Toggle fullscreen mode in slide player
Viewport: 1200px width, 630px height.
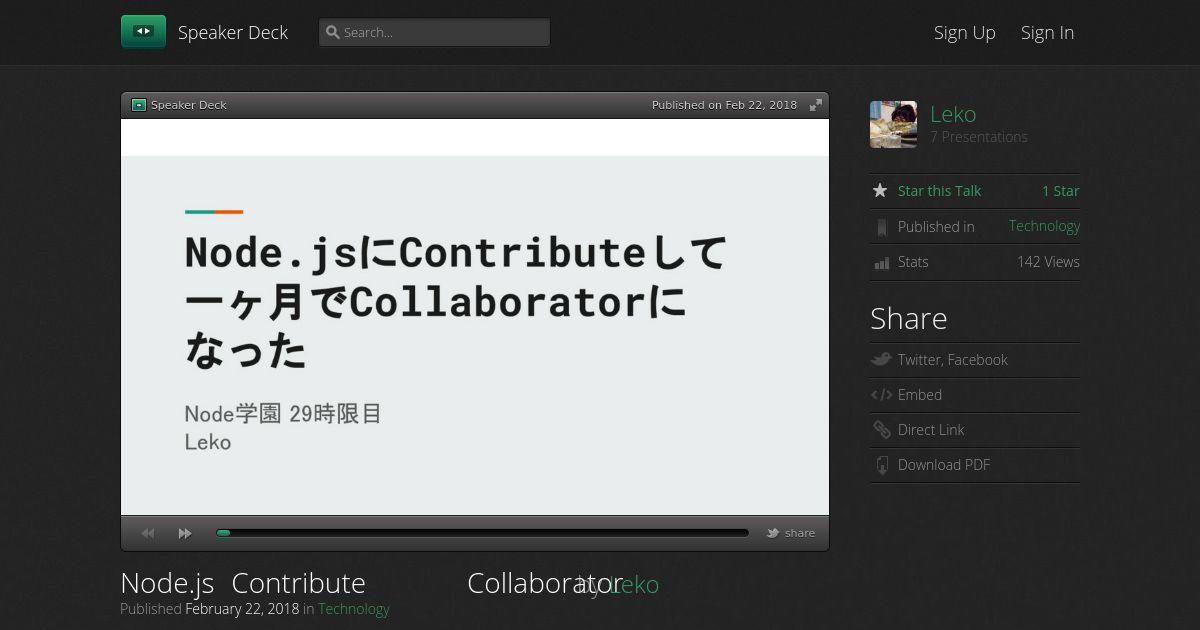[816, 105]
